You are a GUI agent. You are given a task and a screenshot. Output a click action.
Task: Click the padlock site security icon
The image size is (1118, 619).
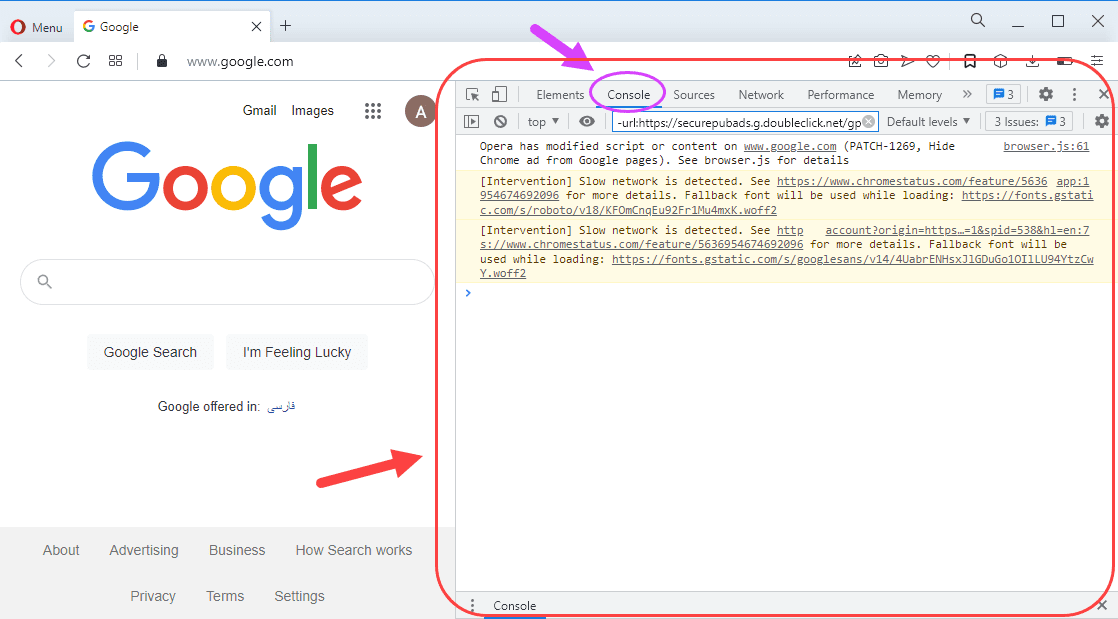coord(162,61)
